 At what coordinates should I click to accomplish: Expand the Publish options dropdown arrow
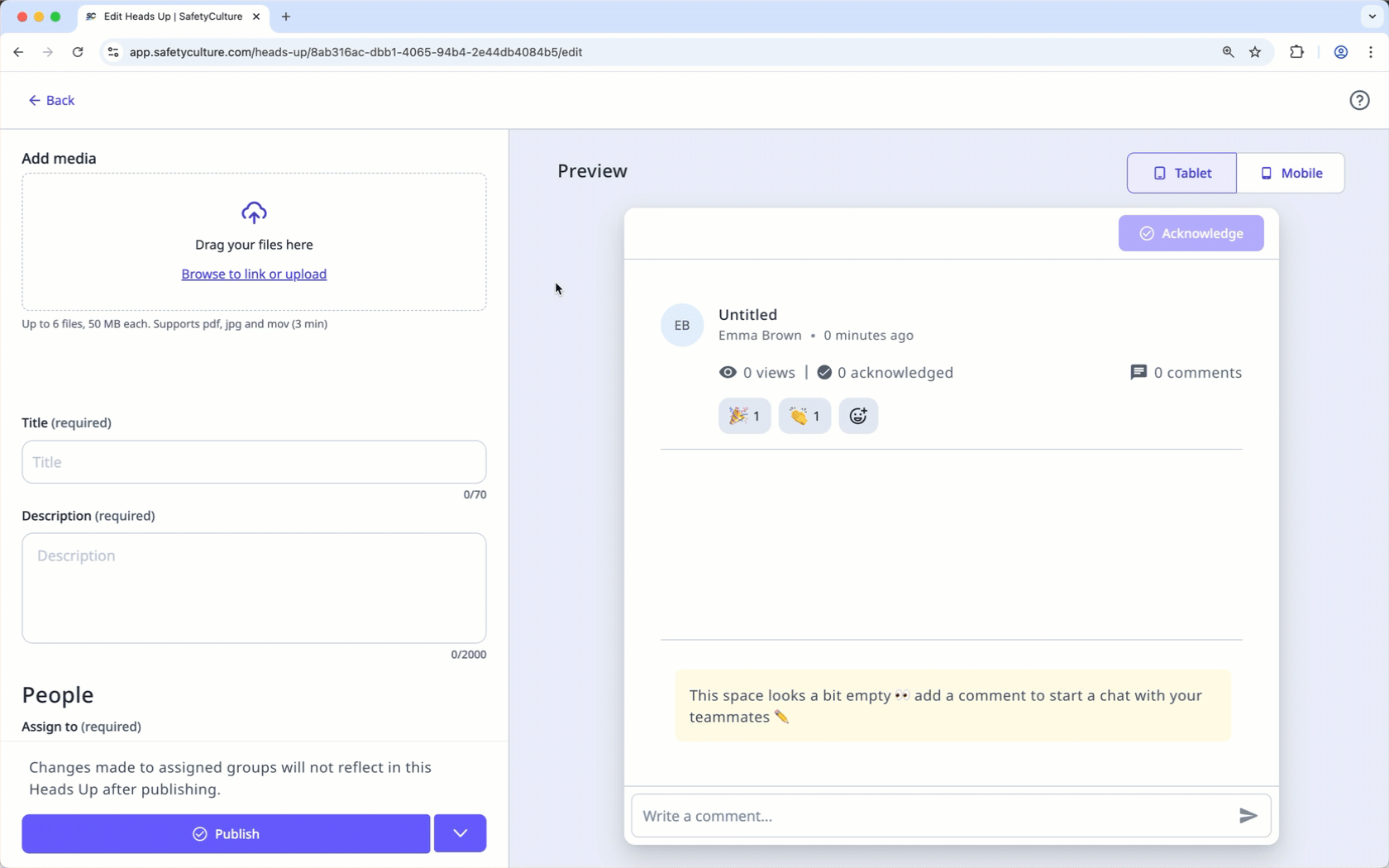(460, 833)
